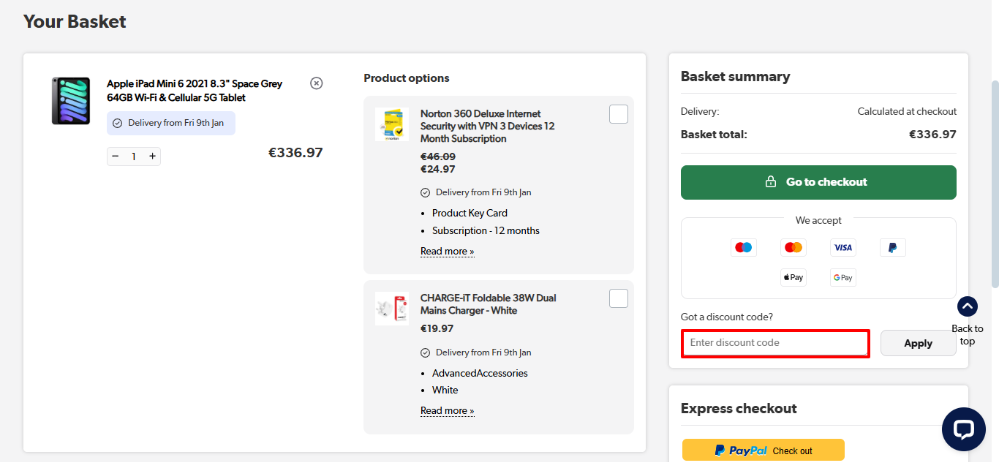Screen dimensions: 999x462
Task: Click the AdvancedAccessories bullet text
Action: pyautogui.click(x=480, y=373)
